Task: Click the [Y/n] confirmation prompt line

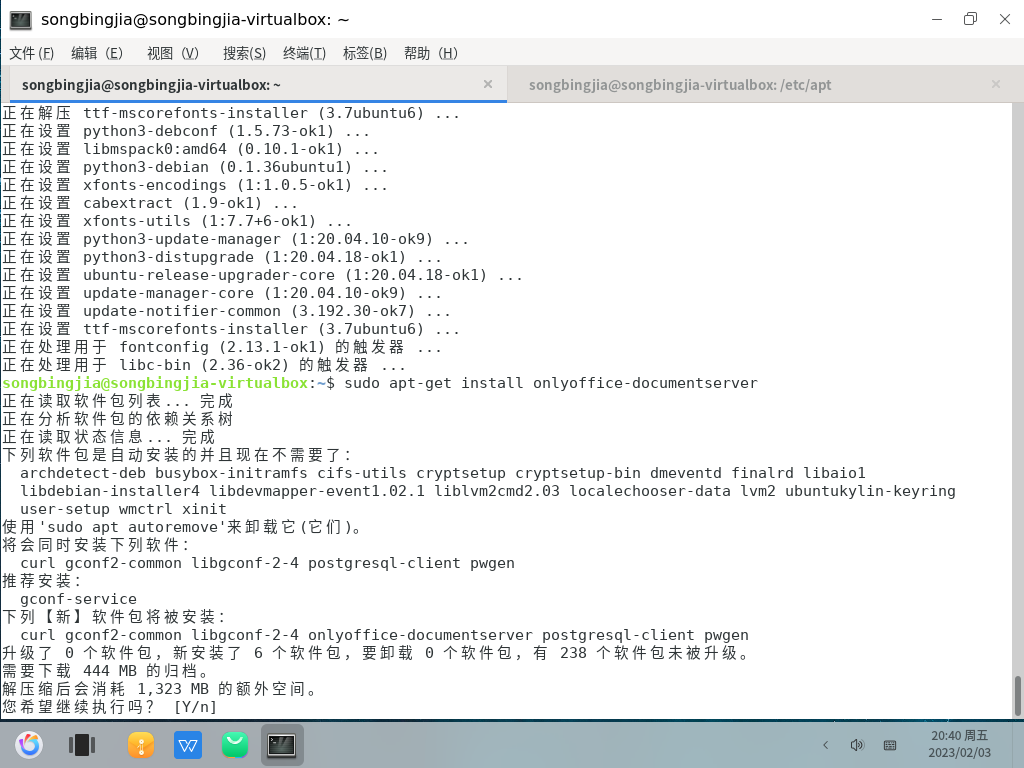Action: [110, 707]
